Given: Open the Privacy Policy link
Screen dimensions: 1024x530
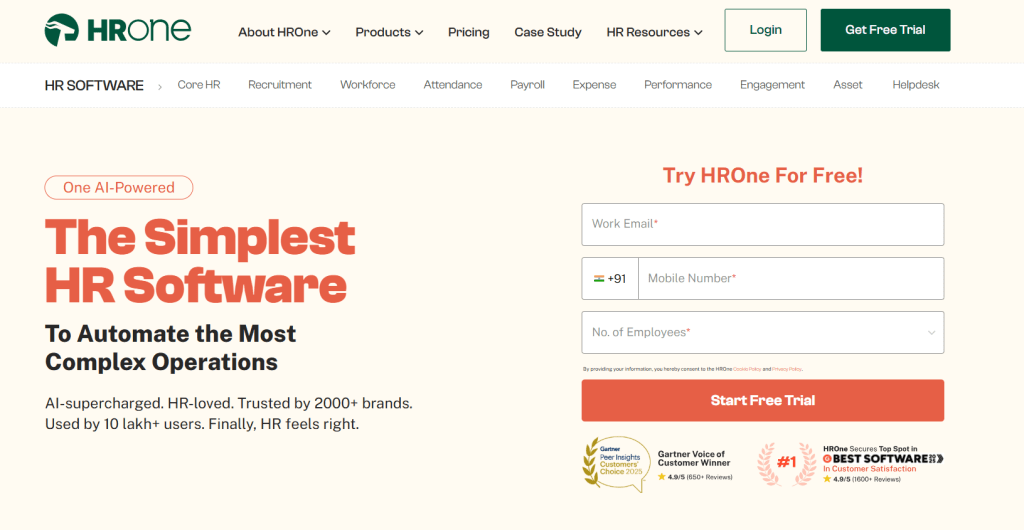Looking at the screenshot, I should (x=787, y=369).
